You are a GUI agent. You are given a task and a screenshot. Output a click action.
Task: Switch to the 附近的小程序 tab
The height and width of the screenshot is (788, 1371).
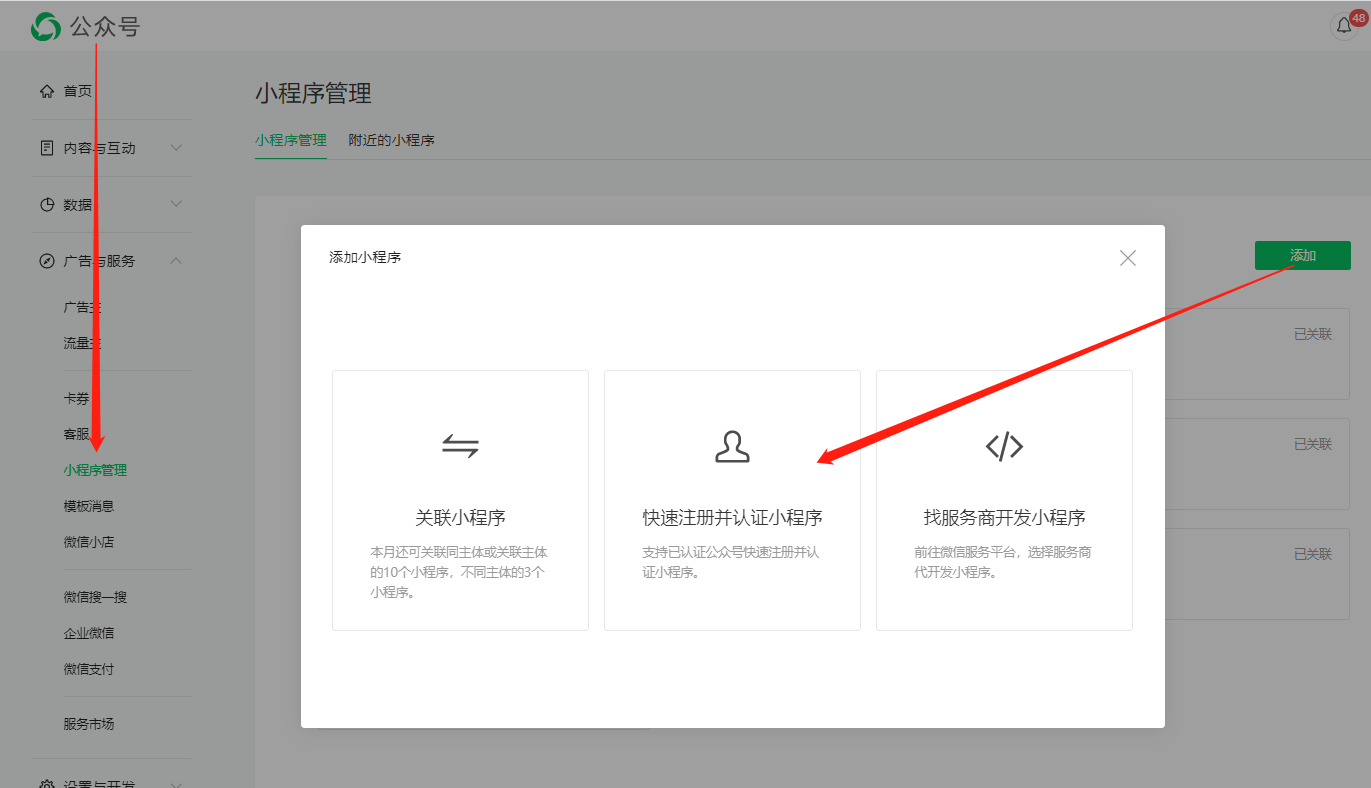point(391,140)
